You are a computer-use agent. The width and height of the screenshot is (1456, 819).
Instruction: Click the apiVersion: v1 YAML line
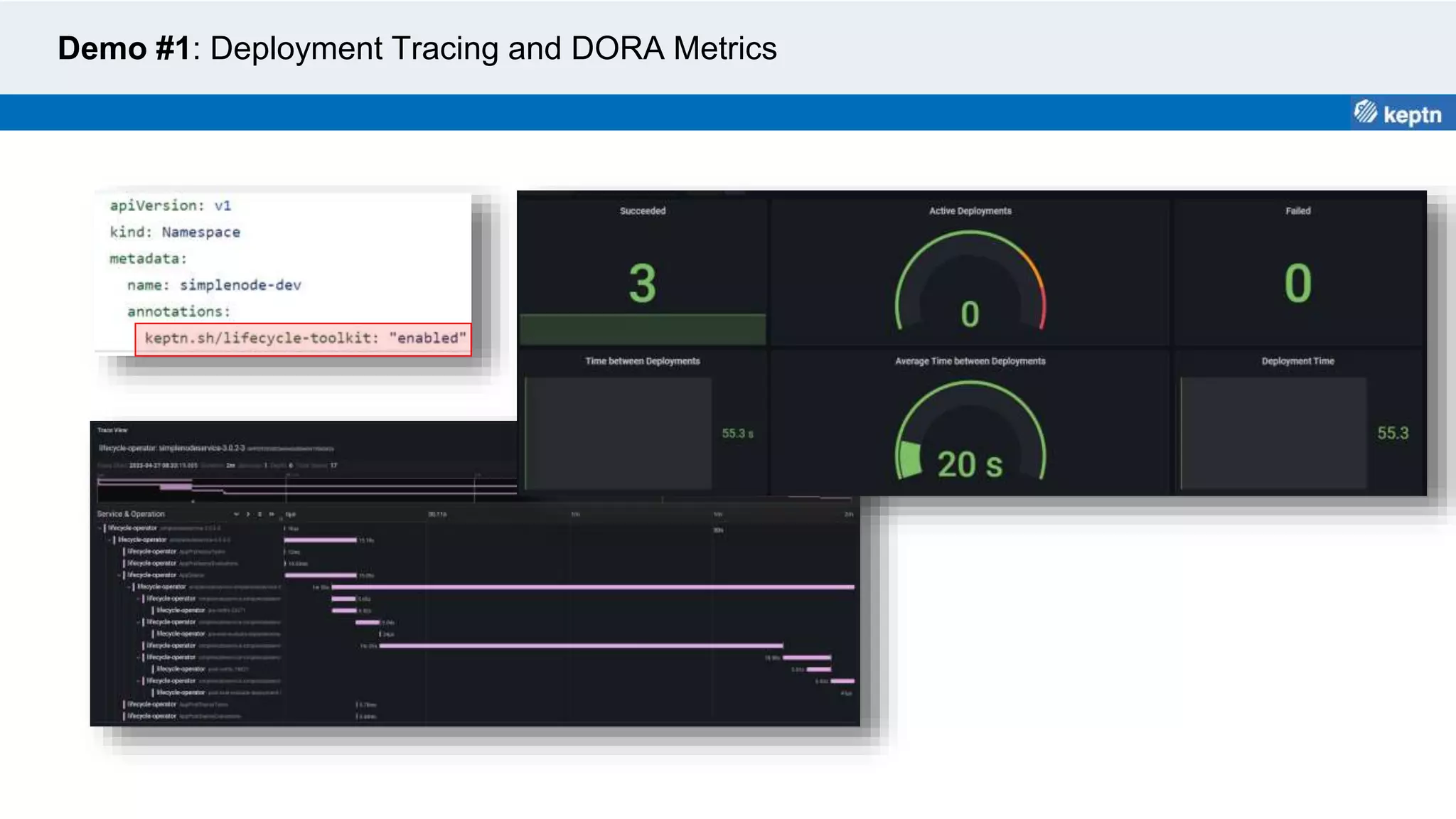170,205
